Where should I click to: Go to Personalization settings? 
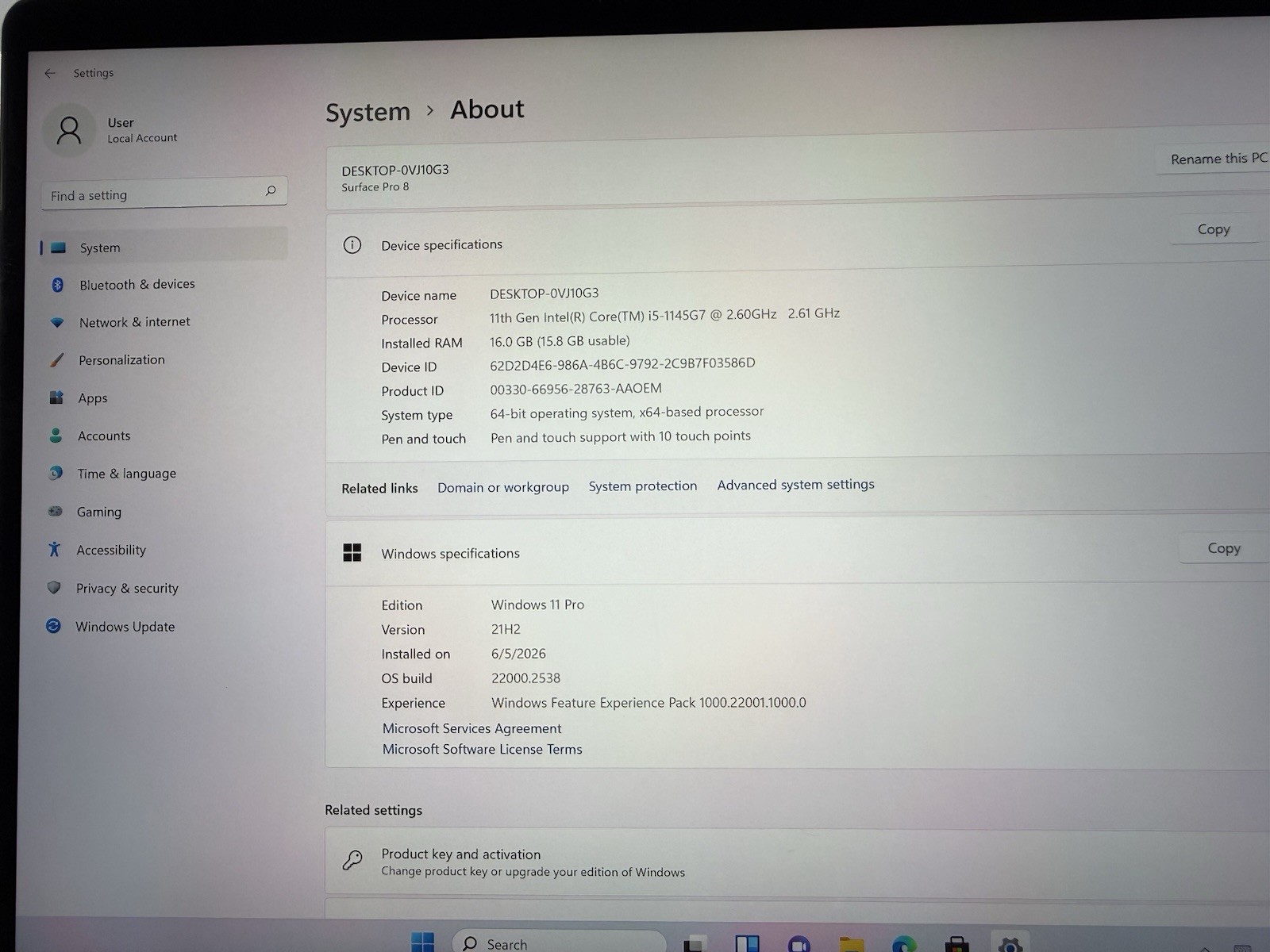[x=163, y=359]
